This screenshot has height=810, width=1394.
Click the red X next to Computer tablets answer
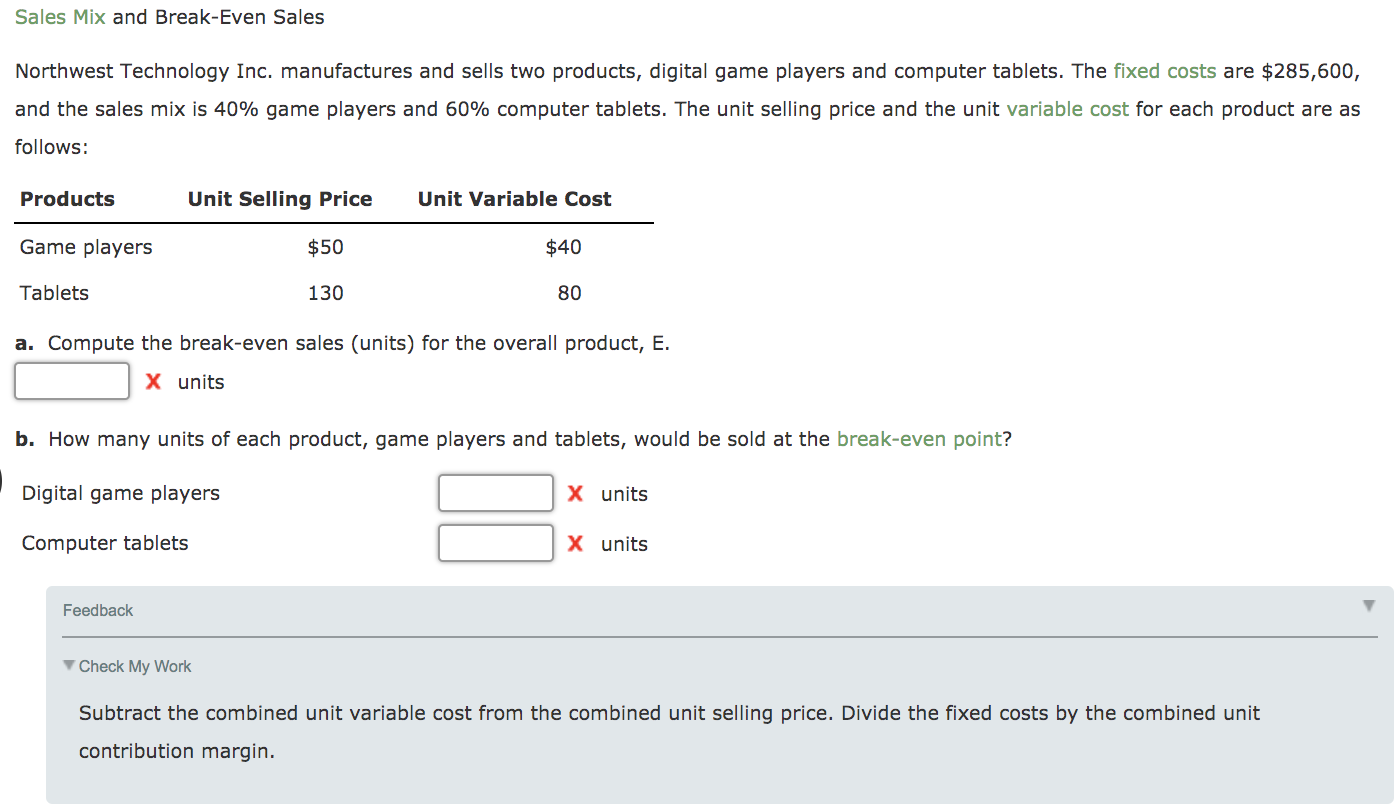tap(576, 543)
